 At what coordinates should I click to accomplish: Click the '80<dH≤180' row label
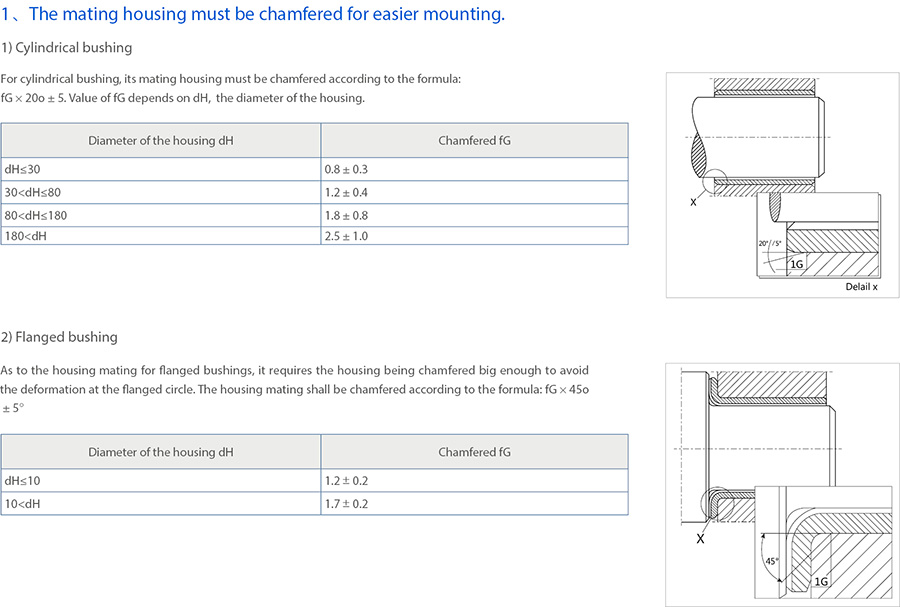(x=36, y=215)
